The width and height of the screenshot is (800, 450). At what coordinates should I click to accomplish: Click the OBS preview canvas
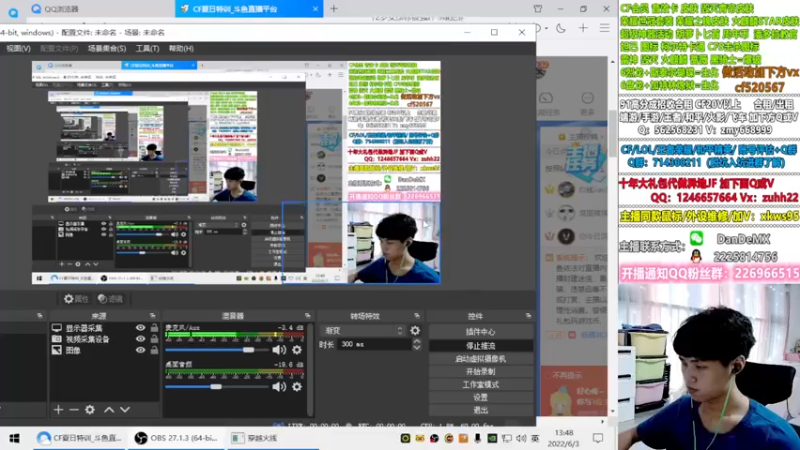point(236,172)
